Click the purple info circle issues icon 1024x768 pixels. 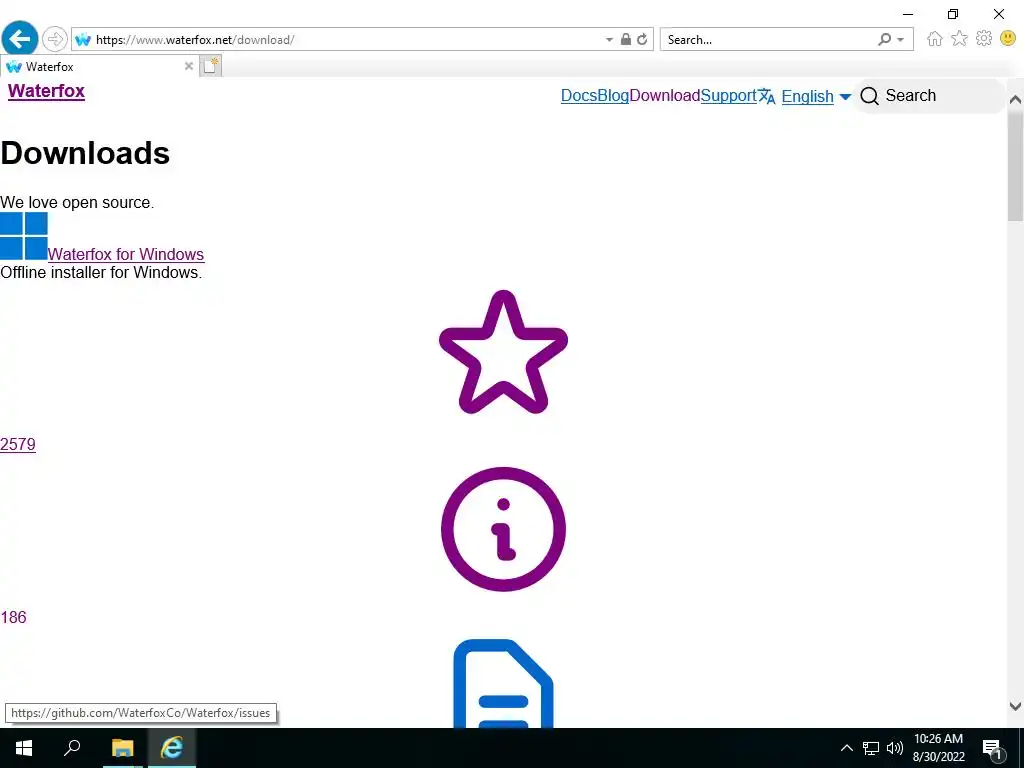(503, 529)
